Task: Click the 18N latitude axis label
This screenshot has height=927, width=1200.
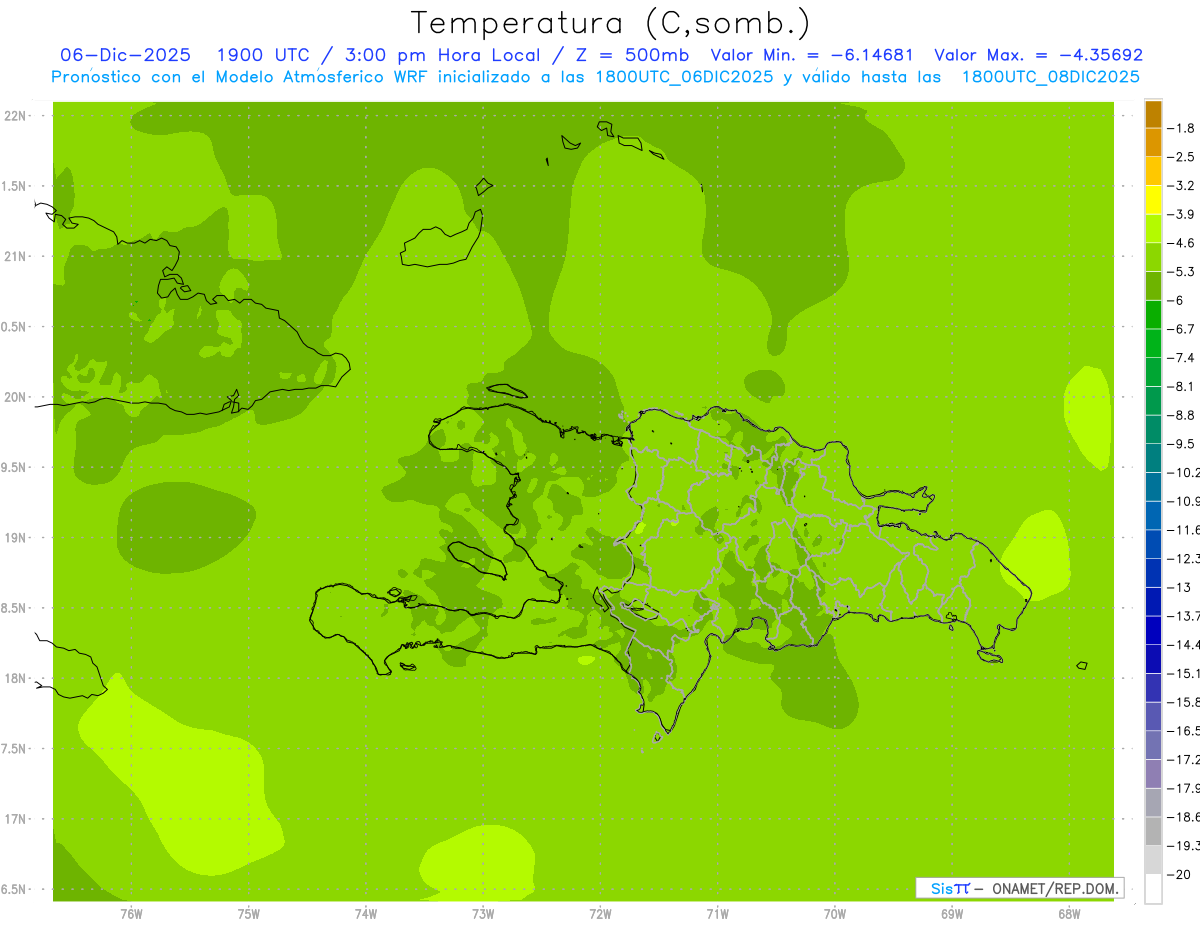Action: [x=16, y=678]
